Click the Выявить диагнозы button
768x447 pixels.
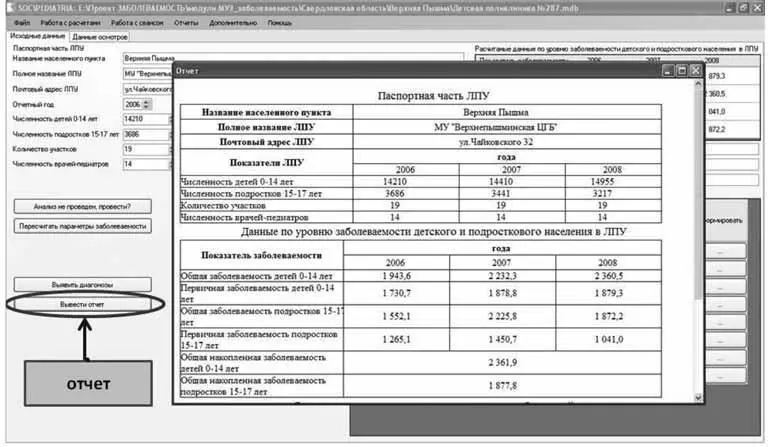[82, 284]
